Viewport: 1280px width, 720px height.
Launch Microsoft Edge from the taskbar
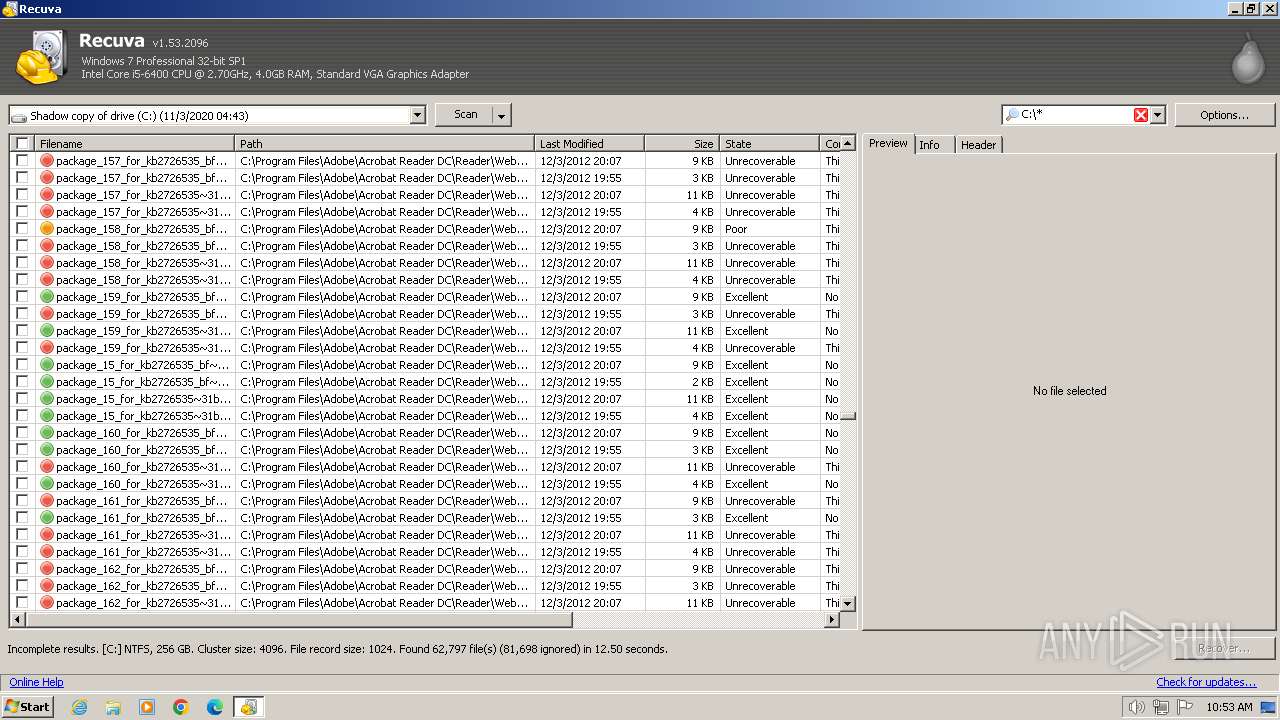point(215,707)
